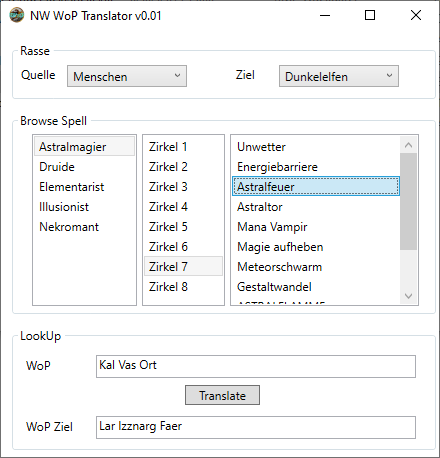The height and width of the screenshot is (458, 440).
Task: Click the app icon in title bar
Action: click(16, 15)
